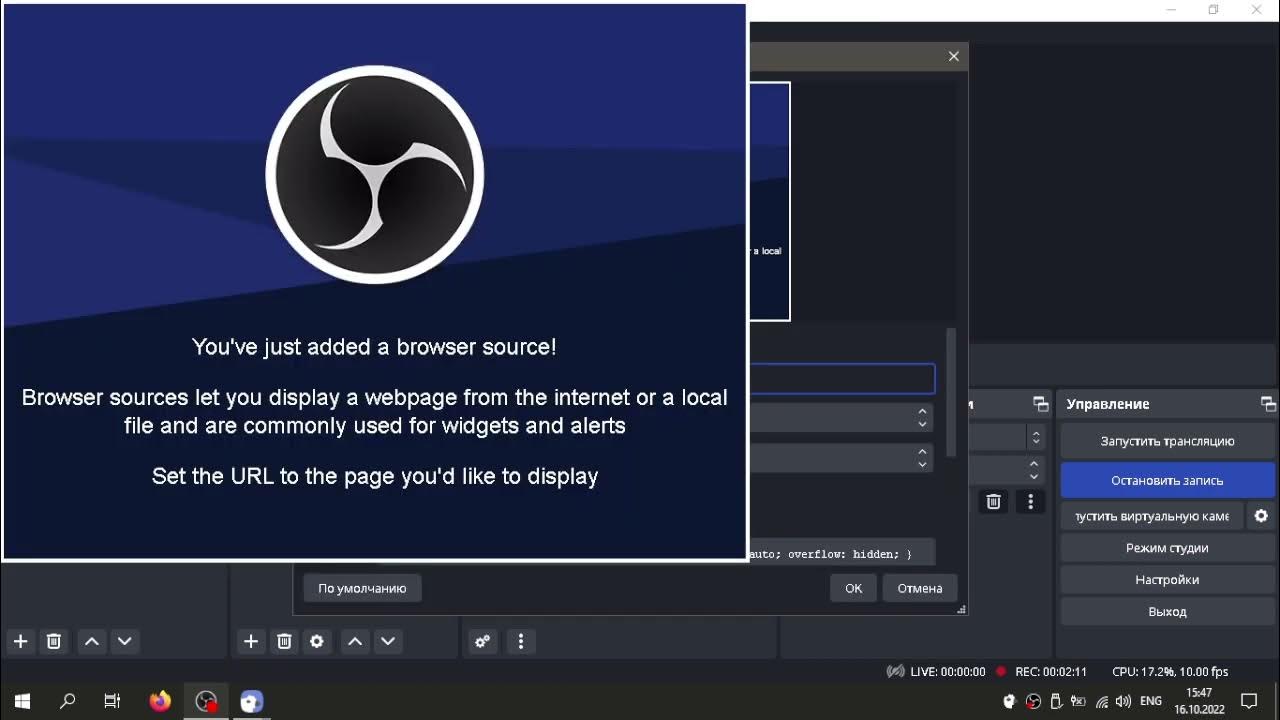Open source properties via the Sources gear icon
The image size is (1280, 720).
pyautogui.click(x=317, y=641)
